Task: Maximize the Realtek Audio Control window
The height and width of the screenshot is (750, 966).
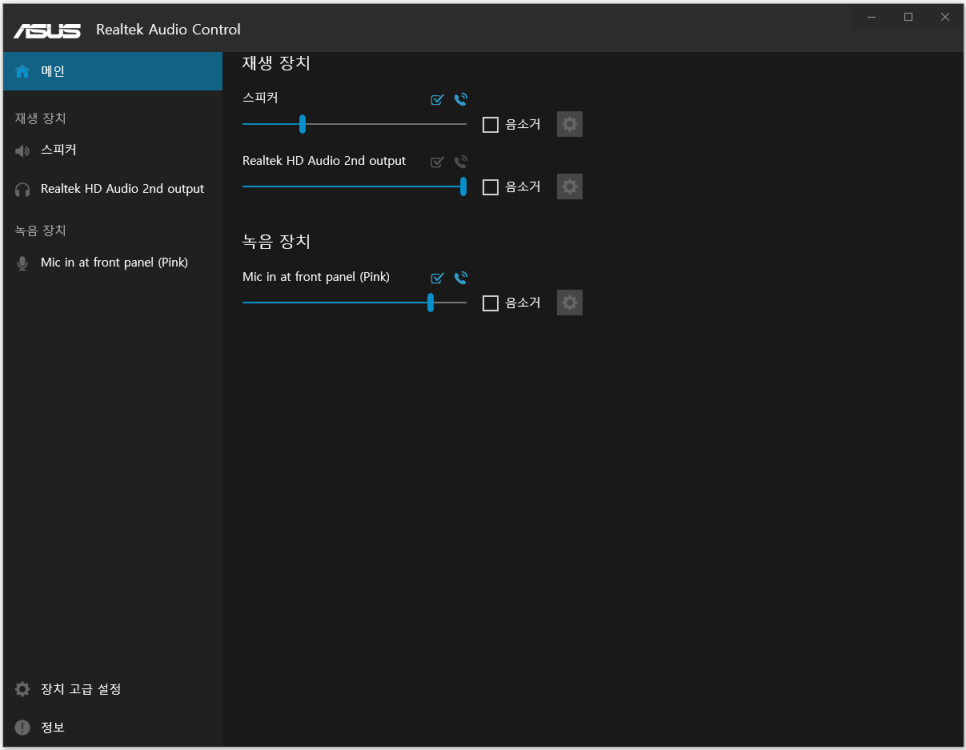Action: (908, 17)
